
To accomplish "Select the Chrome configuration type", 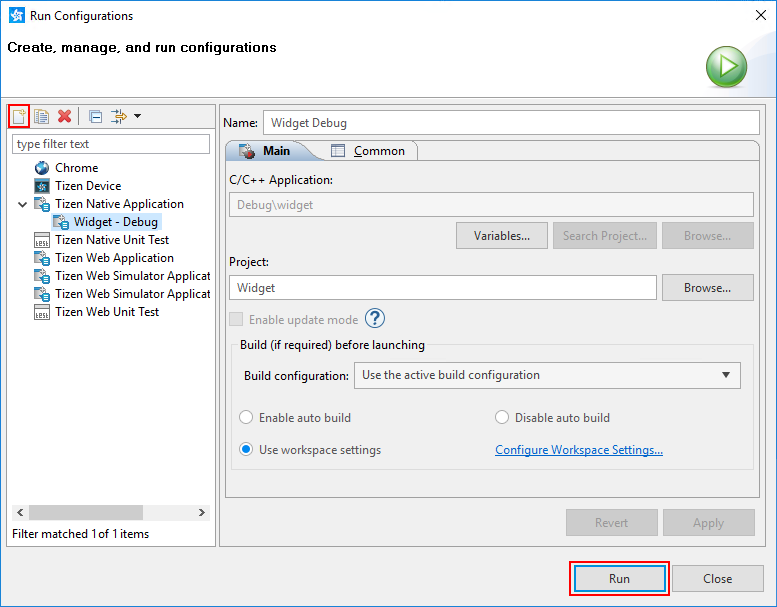I will pyautogui.click(x=76, y=168).
